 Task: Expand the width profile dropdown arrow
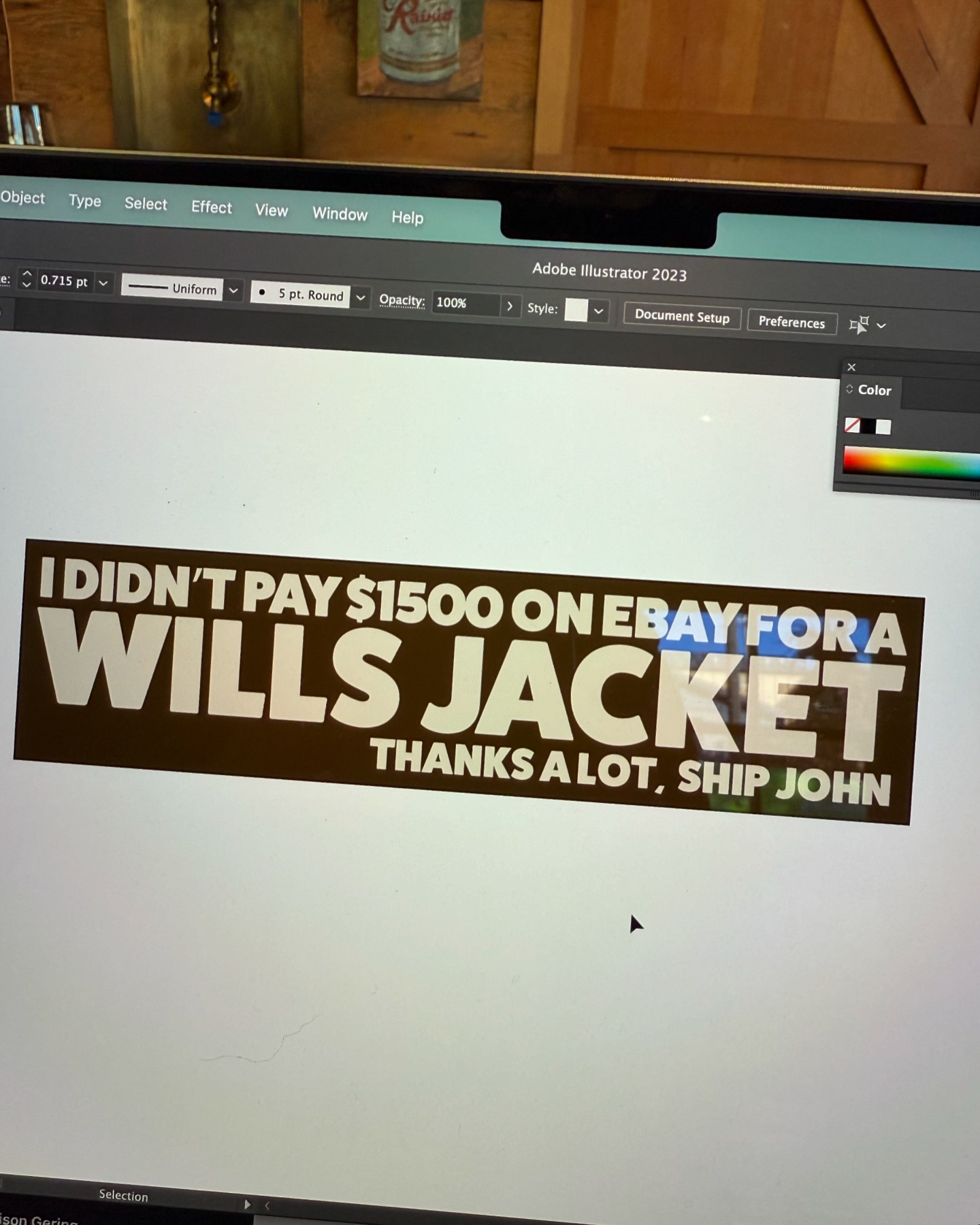pos(233,291)
